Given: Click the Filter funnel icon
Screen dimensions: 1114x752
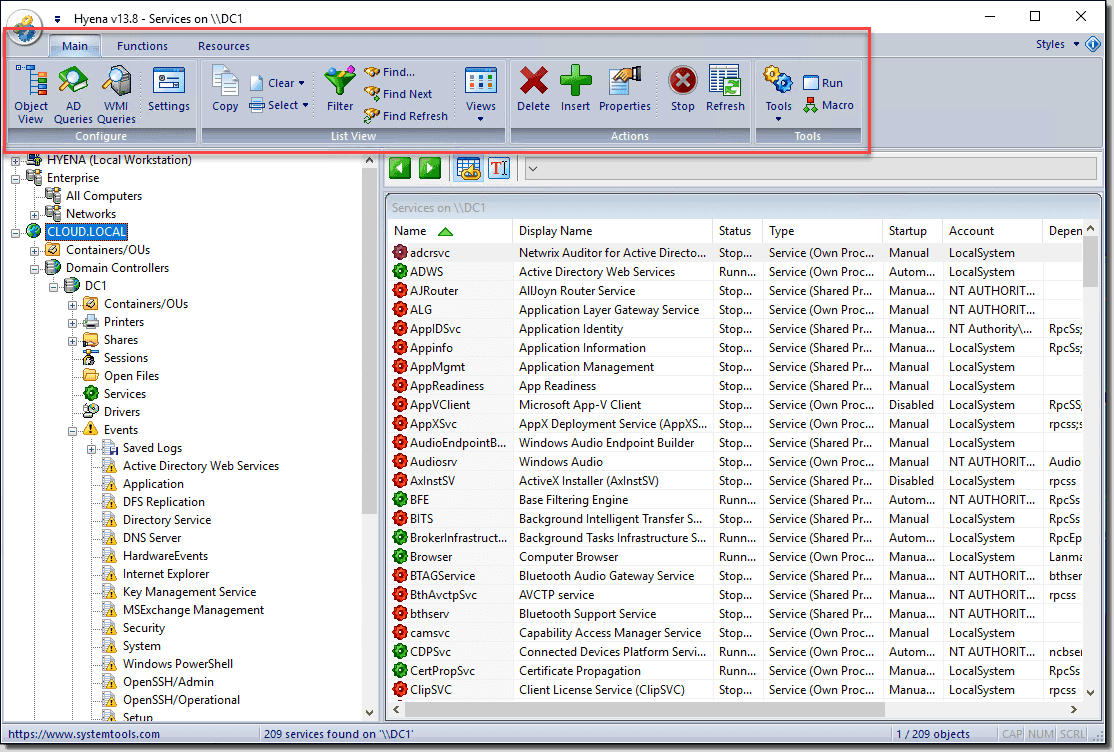Looking at the screenshot, I should point(340,89).
